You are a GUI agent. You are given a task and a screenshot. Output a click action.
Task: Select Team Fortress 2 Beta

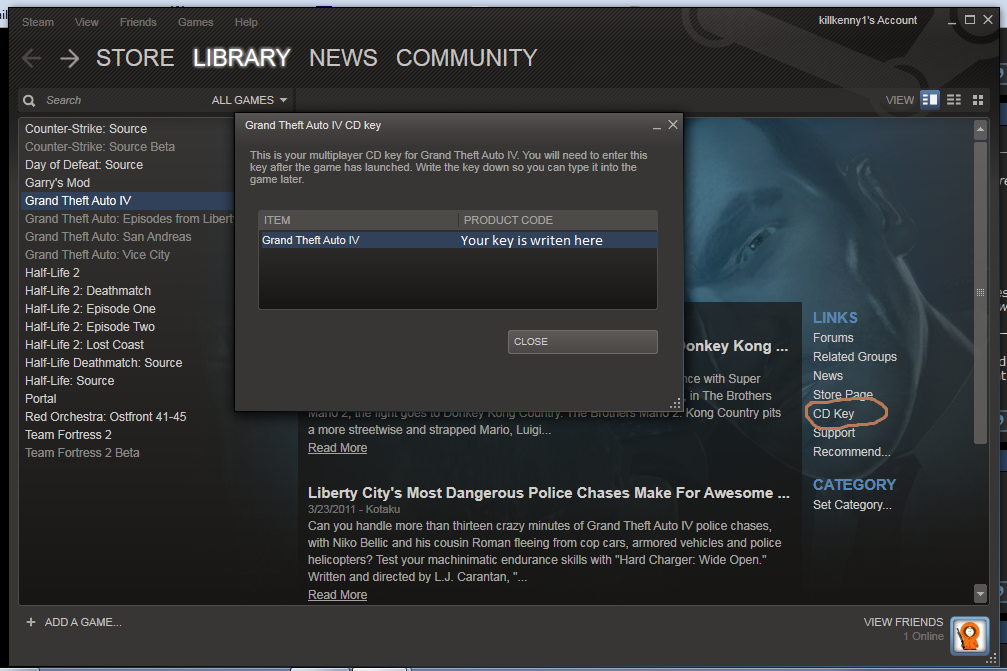click(82, 452)
